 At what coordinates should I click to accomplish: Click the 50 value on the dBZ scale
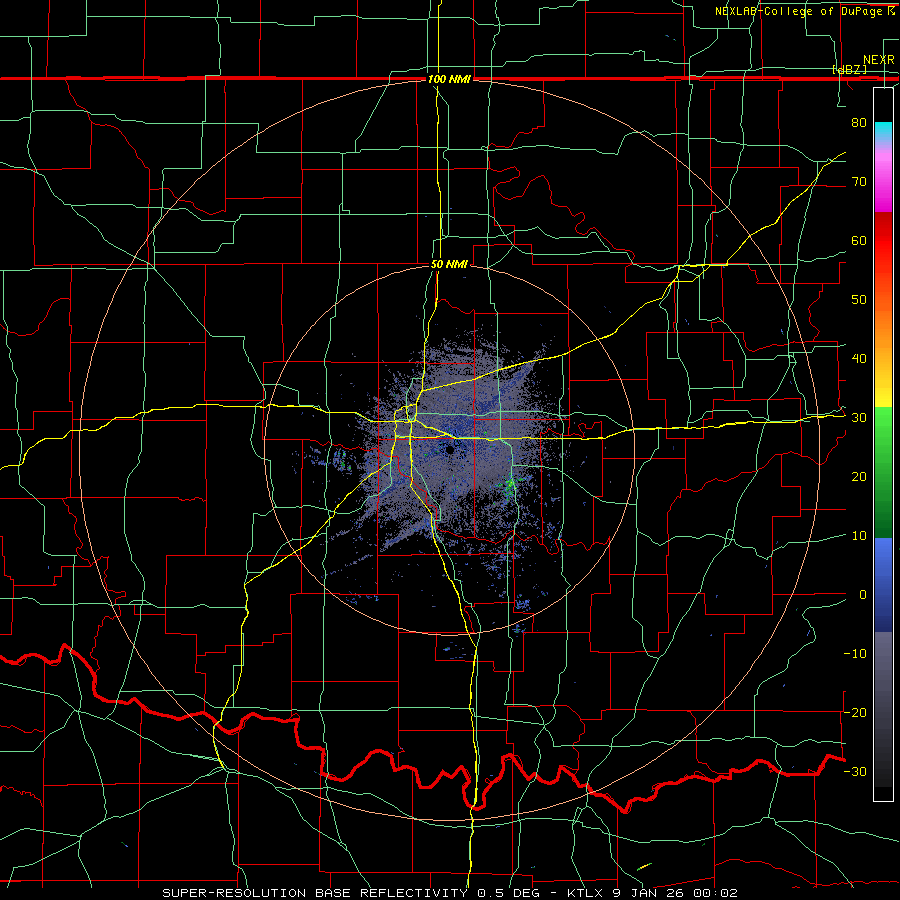[859, 300]
